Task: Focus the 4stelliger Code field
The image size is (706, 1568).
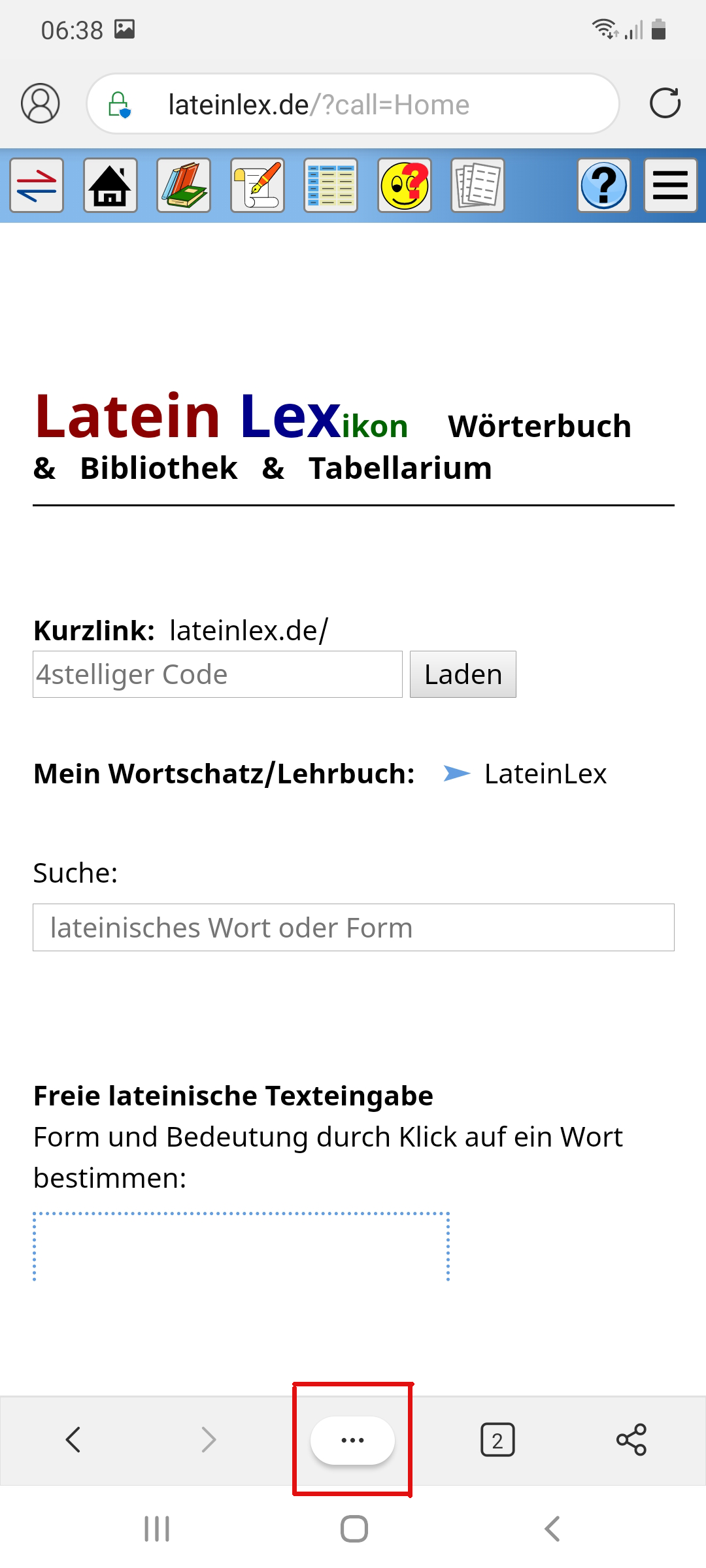Action: pyautogui.click(x=218, y=674)
